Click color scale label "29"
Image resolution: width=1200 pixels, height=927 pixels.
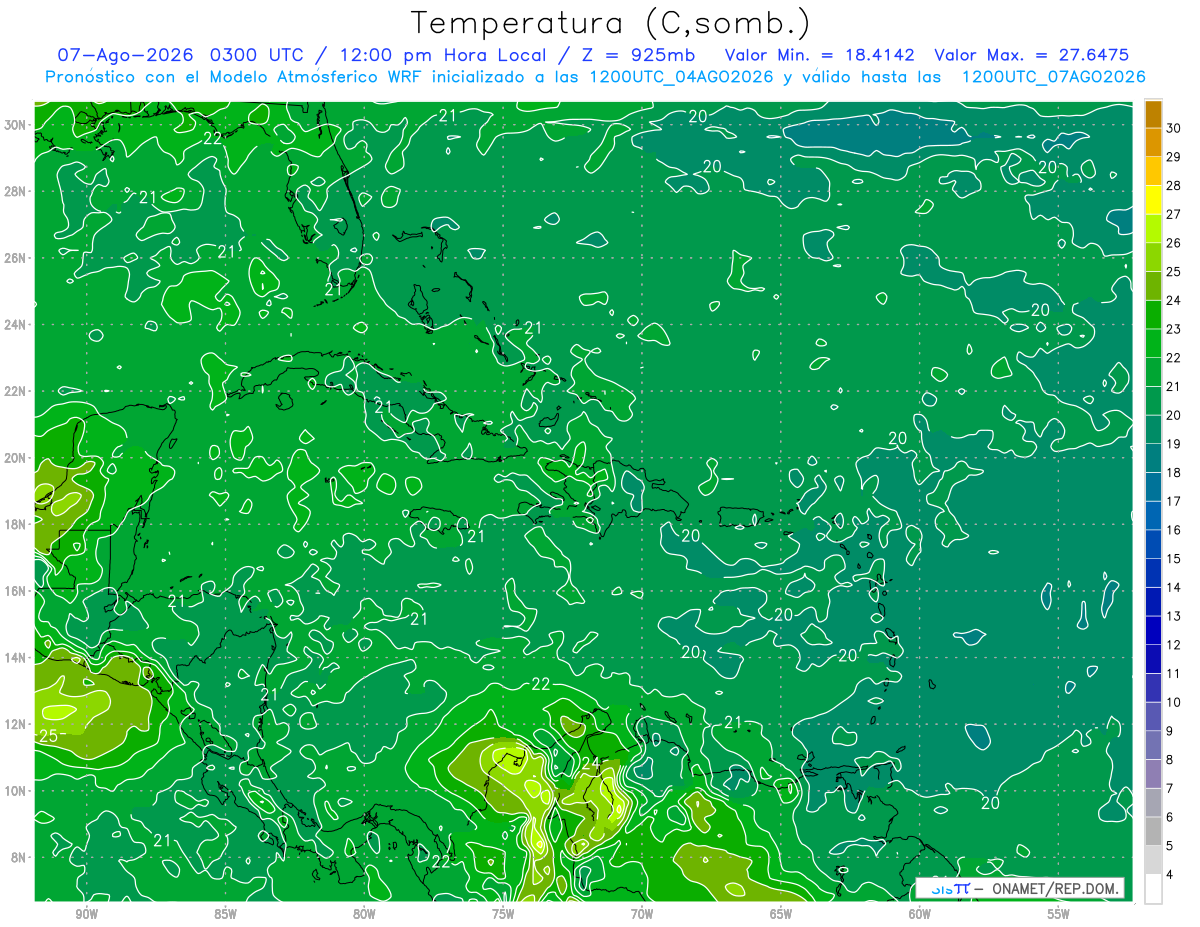tap(1173, 157)
